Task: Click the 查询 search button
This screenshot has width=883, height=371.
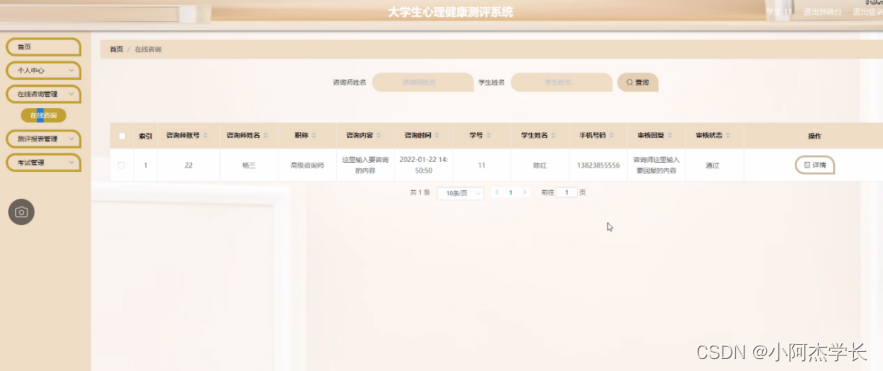Action: click(x=637, y=82)
